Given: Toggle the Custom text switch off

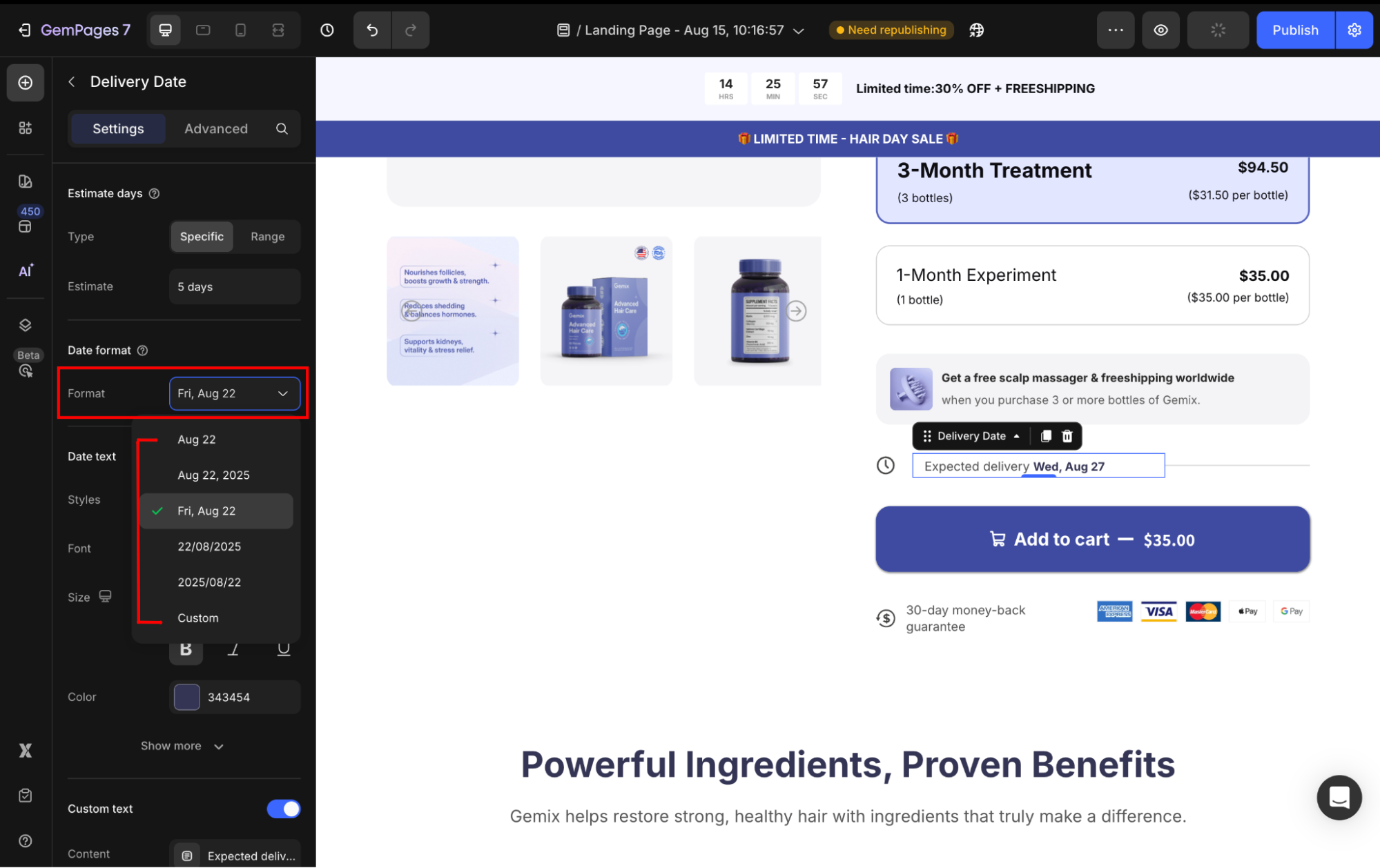Looking at the screenshot, I should tap(283, 809).
